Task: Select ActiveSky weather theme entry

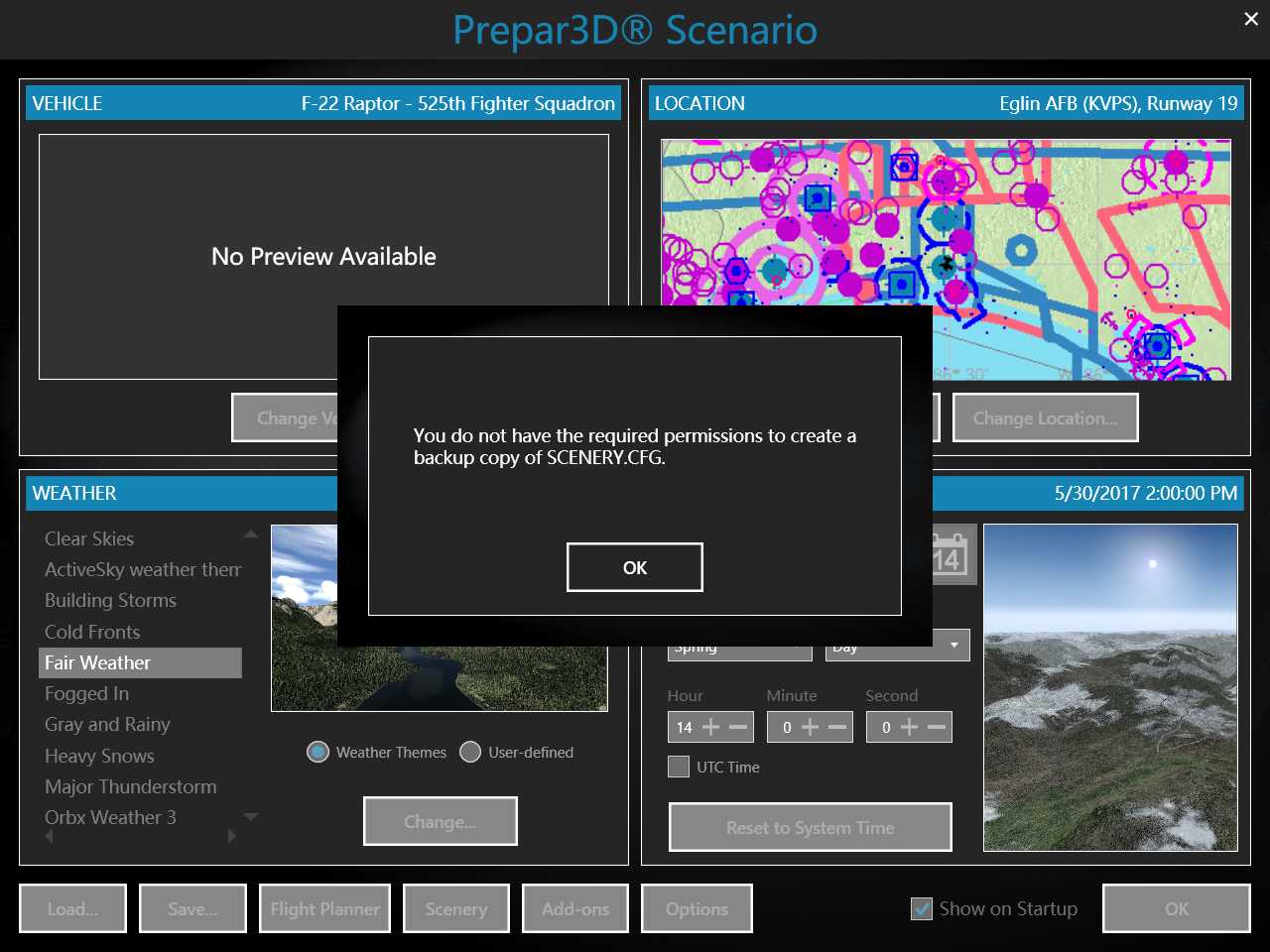Action: point(143,569)
